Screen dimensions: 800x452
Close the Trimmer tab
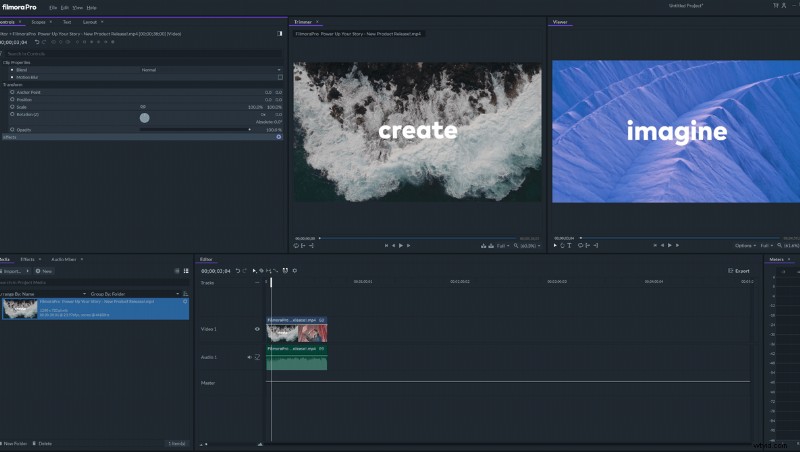(x=317, y=21)
